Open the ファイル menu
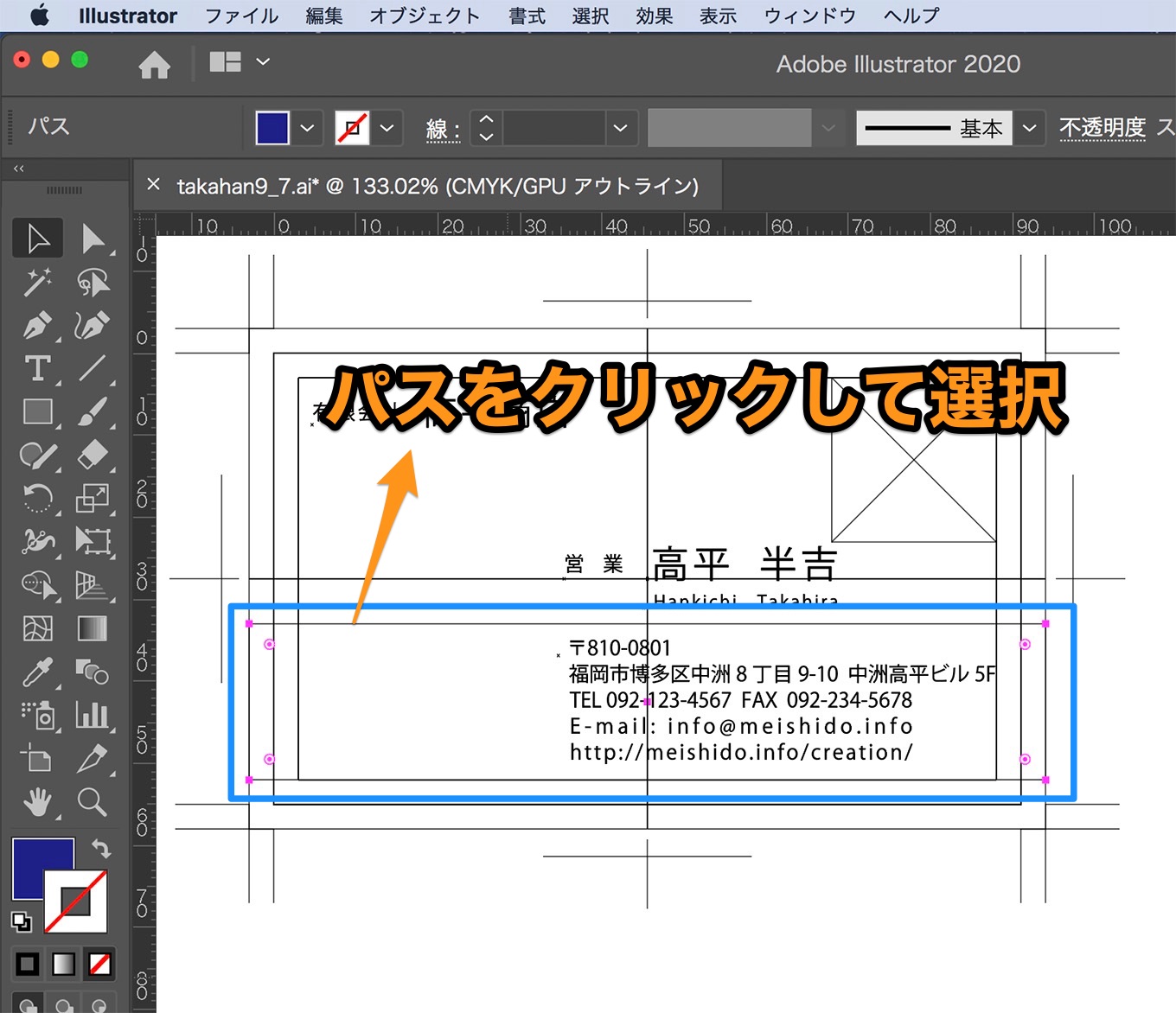 click(241, 16)
